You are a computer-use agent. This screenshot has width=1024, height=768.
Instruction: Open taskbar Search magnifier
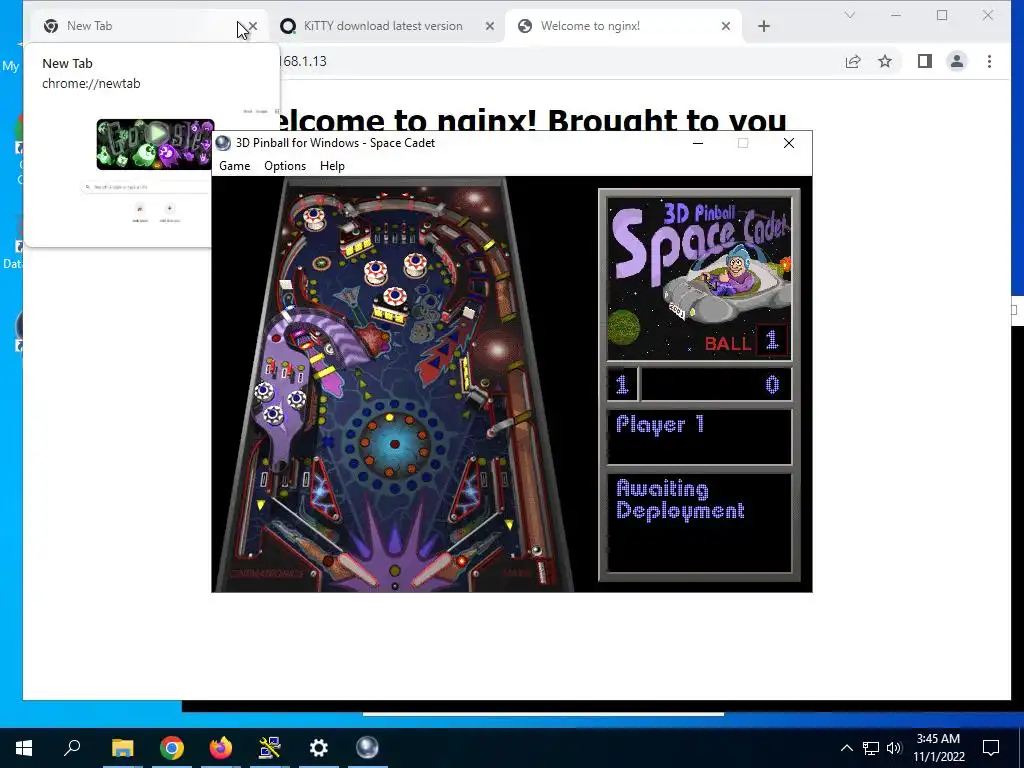point(72,748)
